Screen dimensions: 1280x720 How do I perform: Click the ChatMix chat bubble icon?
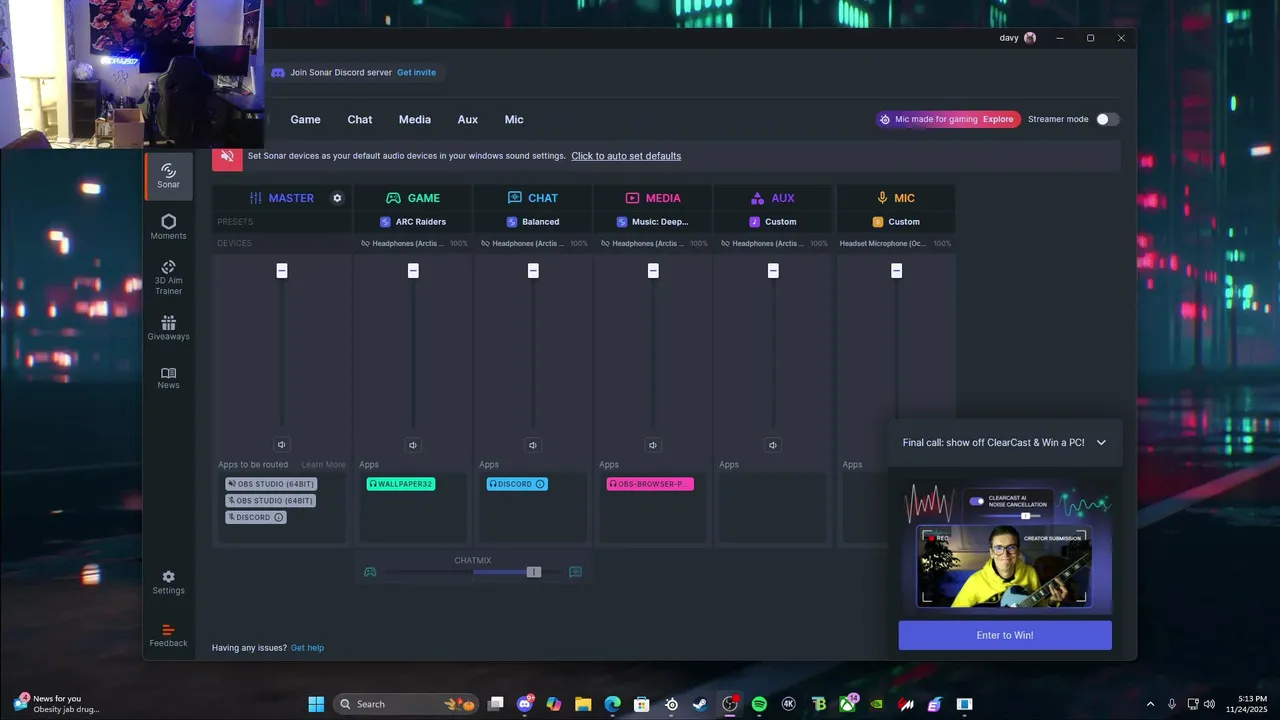[x=576, y=572]
